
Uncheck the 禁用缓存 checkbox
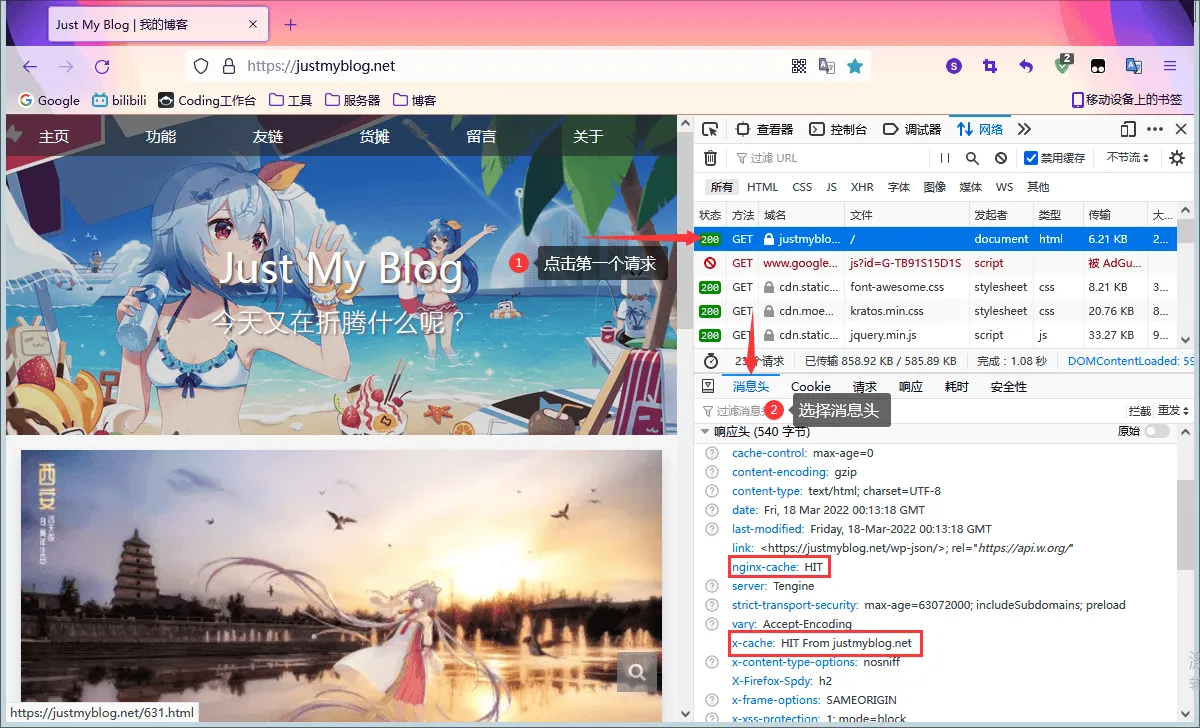1031,158
